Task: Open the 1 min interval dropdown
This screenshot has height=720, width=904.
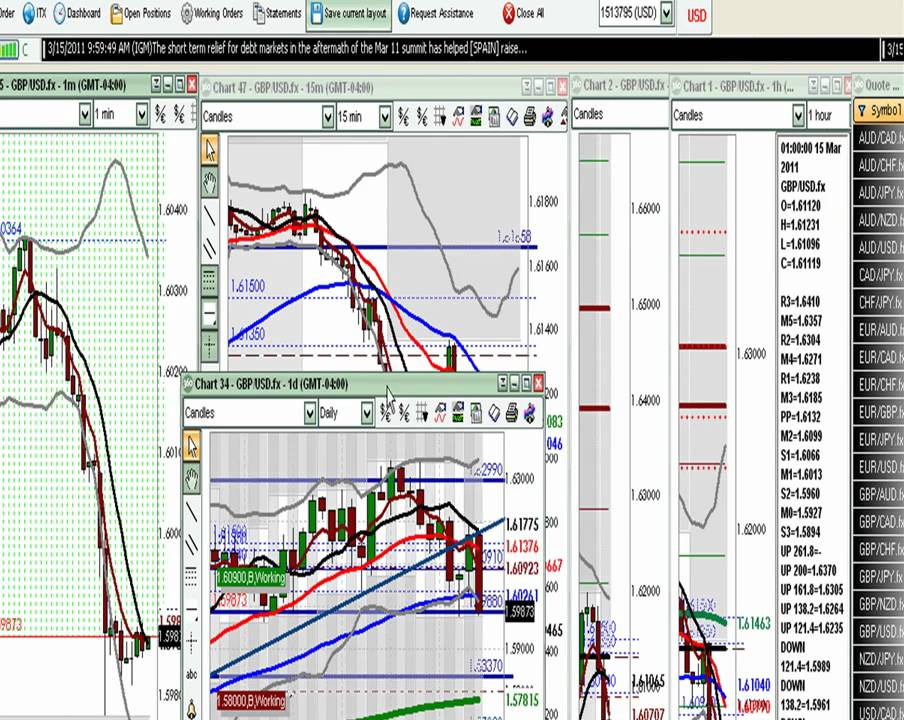Action: coord(142,114)
